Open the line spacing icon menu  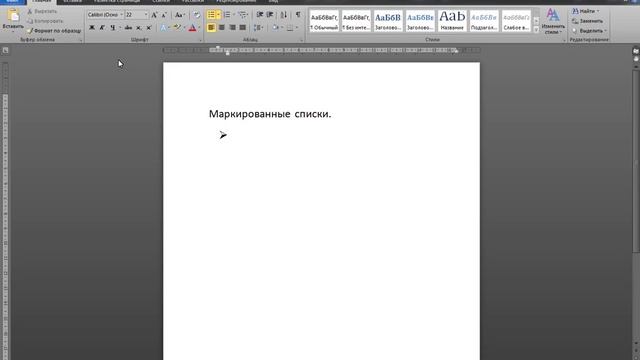click(x=258, y=28)
